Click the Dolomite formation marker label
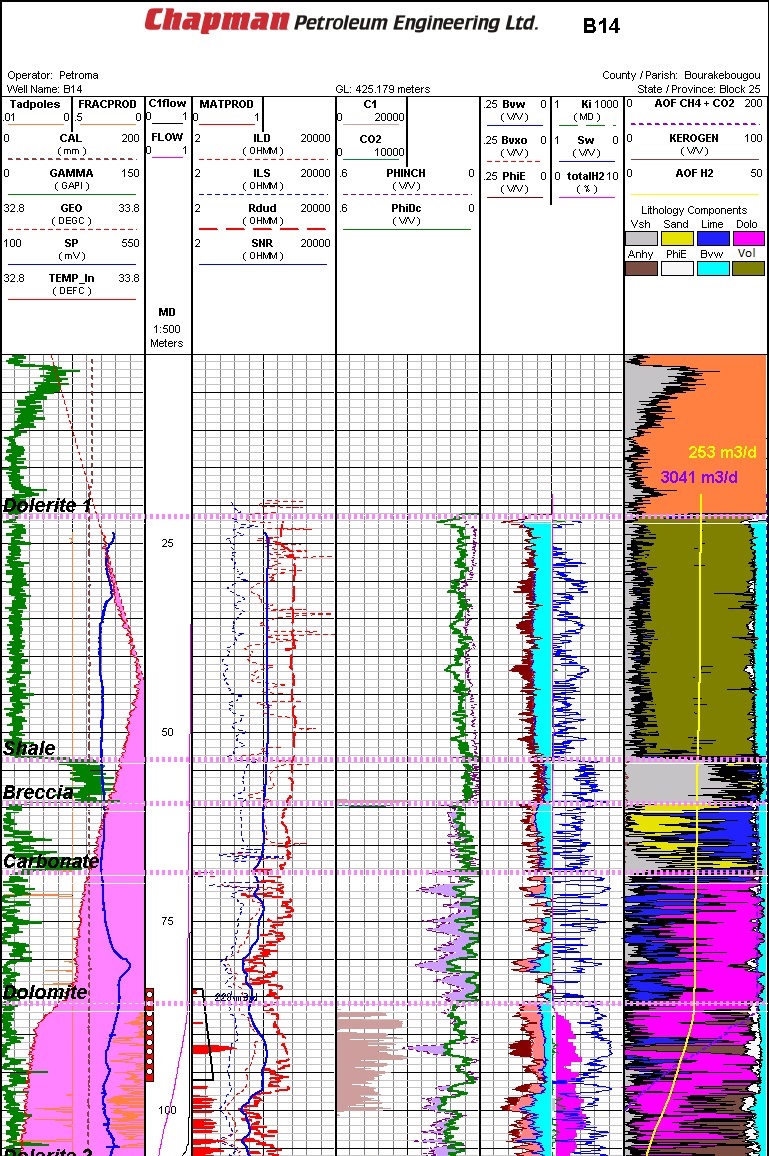This screenshot has height=1156, width=769. 45,992
